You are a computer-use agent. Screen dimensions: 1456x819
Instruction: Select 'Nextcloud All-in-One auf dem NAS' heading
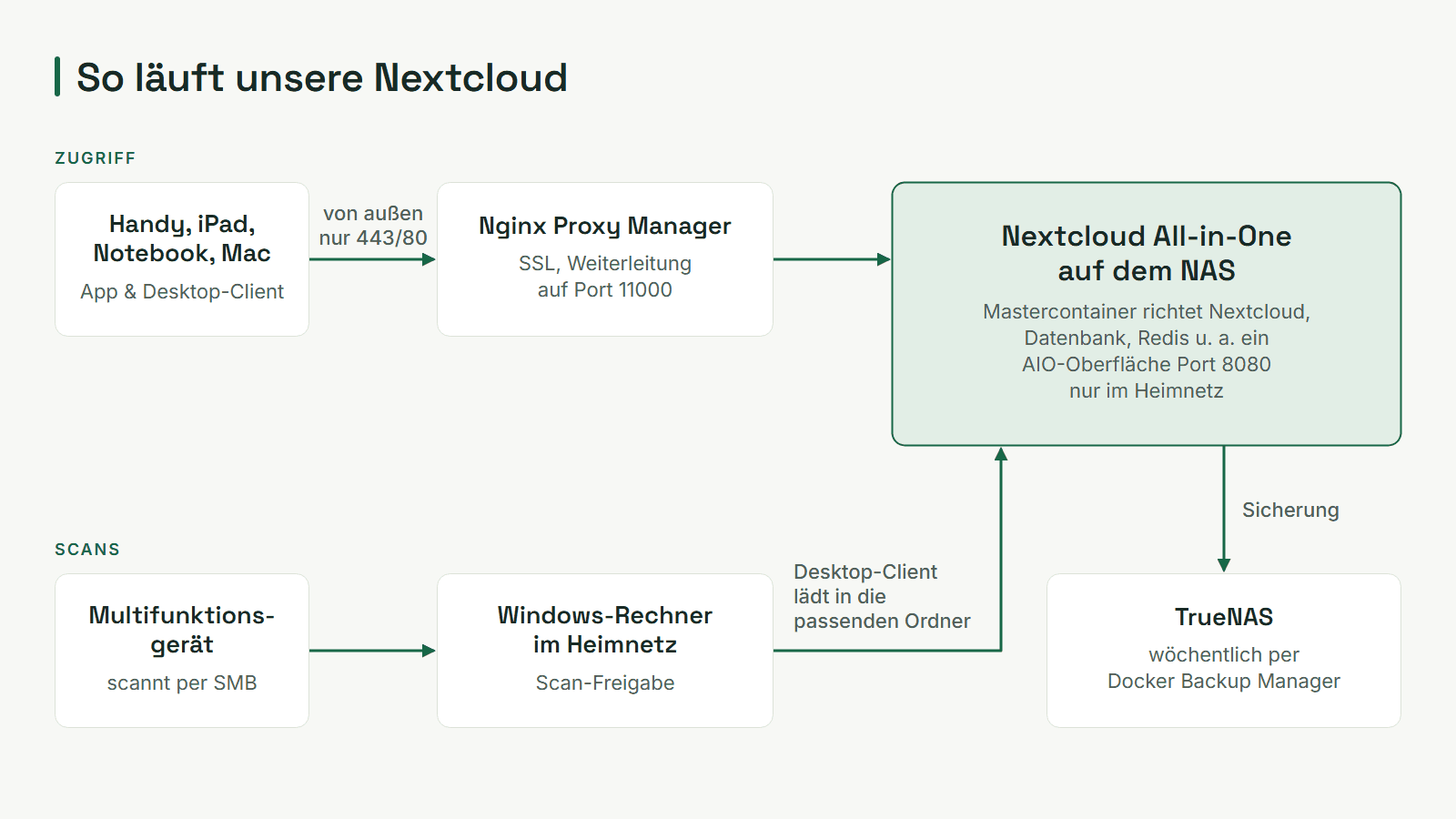[x=1147, y=253]
